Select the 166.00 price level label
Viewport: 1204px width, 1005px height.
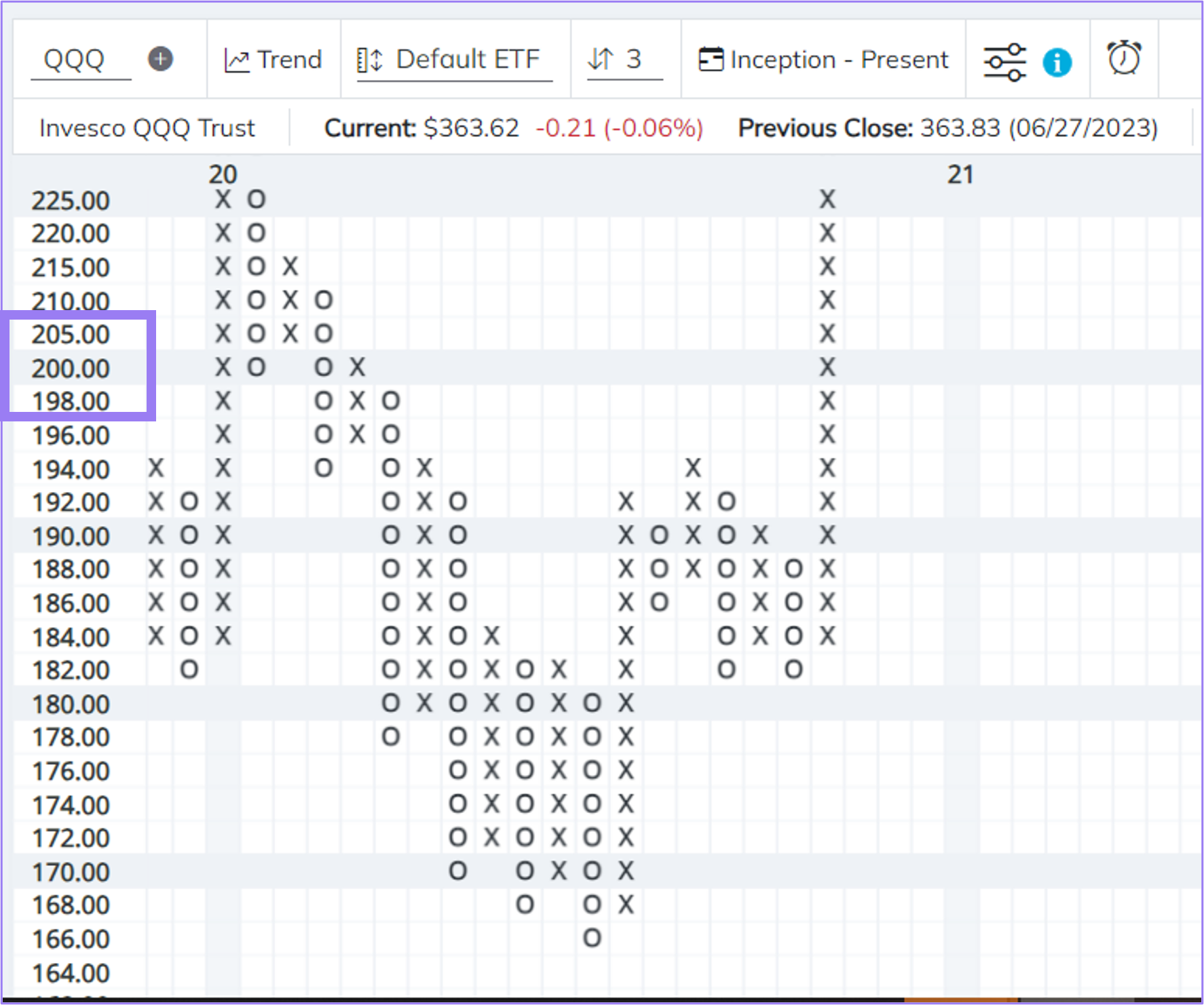click(x=71, y=940)
